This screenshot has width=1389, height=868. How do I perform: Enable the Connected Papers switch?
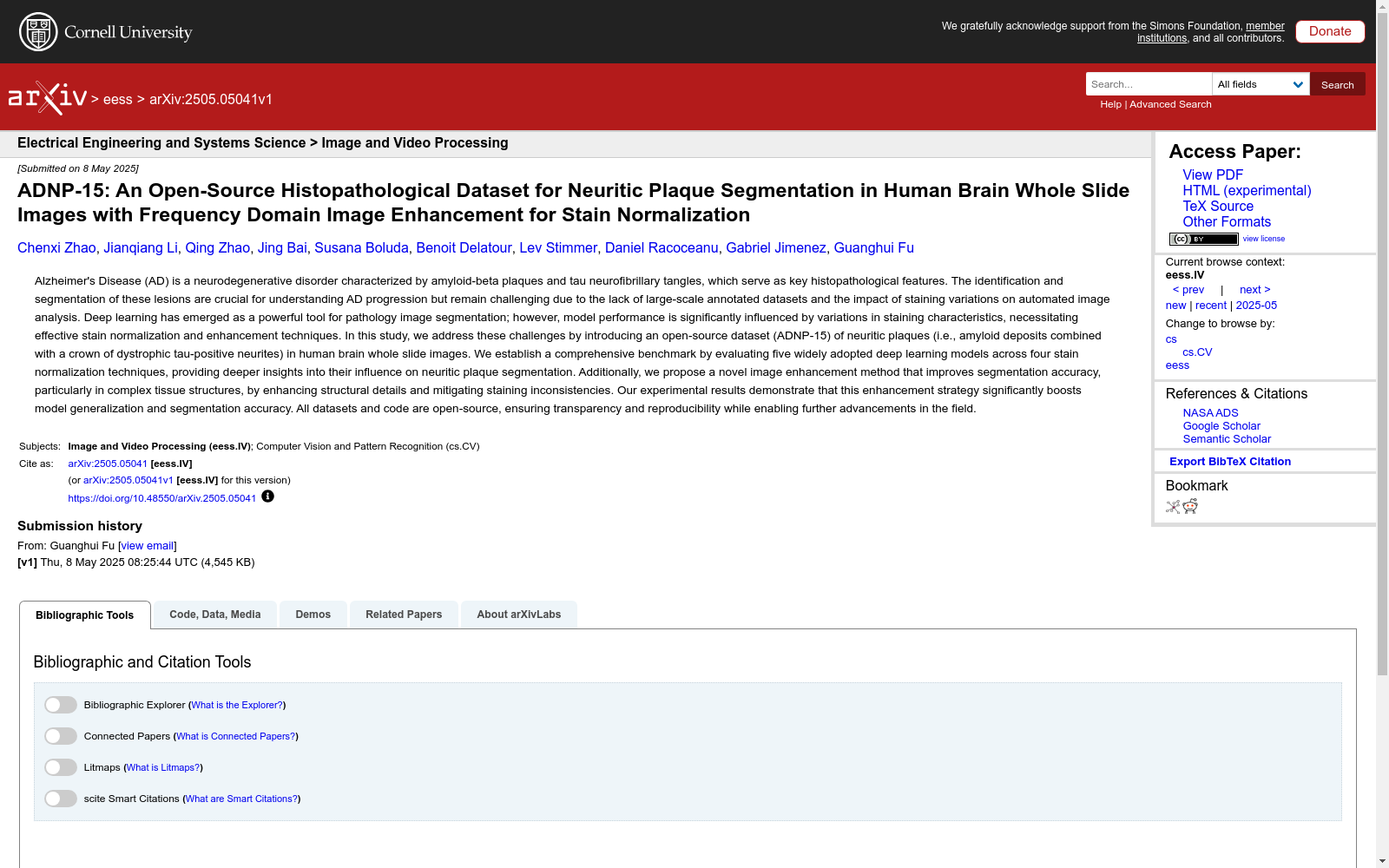point(61,736)
